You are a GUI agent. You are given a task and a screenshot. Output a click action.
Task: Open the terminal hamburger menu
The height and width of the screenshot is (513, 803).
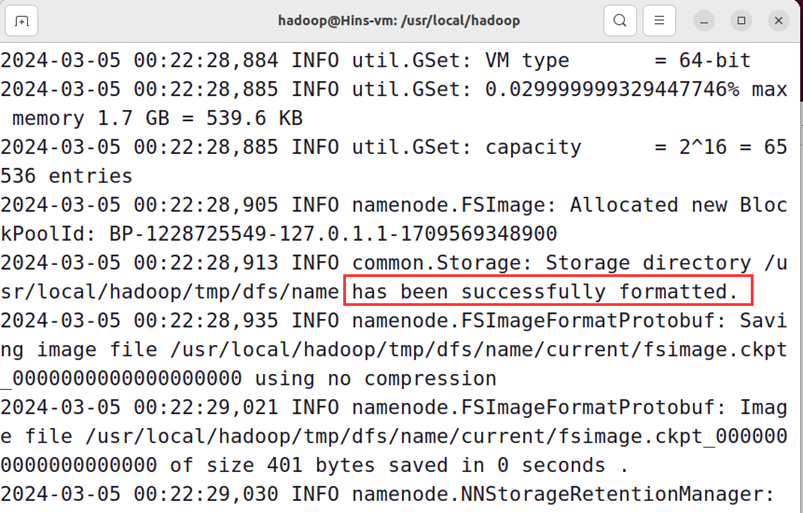pyautogui.click(x=659, y=20)
